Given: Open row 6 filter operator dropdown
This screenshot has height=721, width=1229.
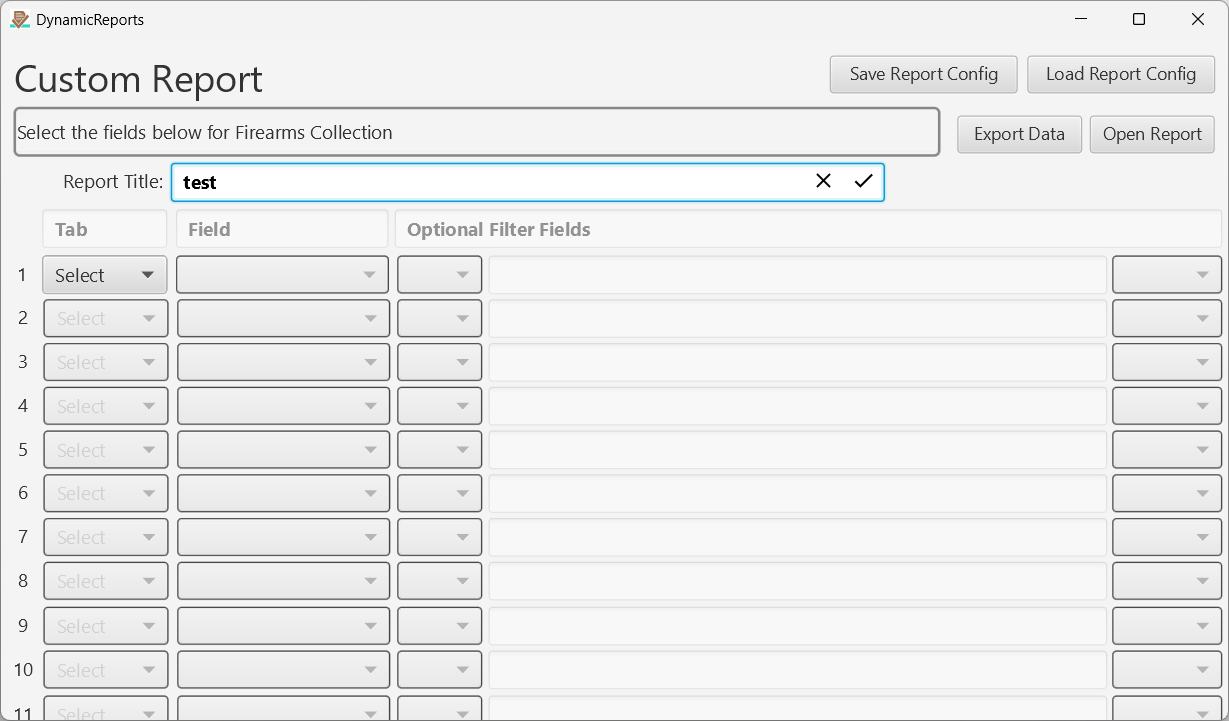Looking at the screenshot, I should (x=439, y=493).
